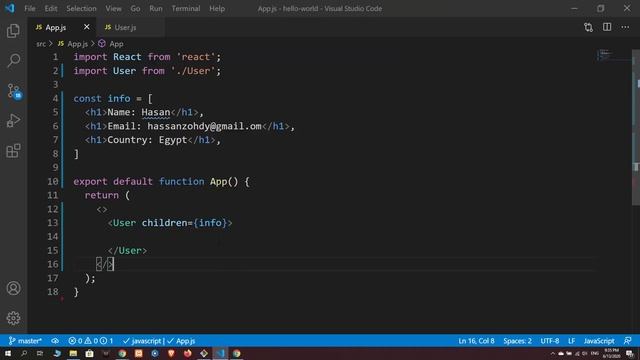Click the App.js check status item
640x360 pixels.
[x=181, y=341]
